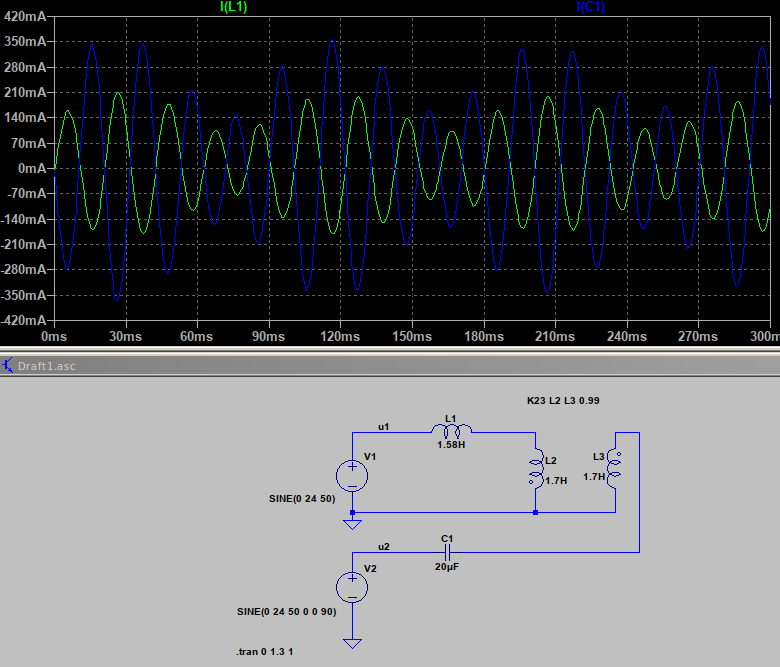This screenshot has width=780, height=667.
Task: Click the 1.58H inductance value
Action: tap(451, 444)
